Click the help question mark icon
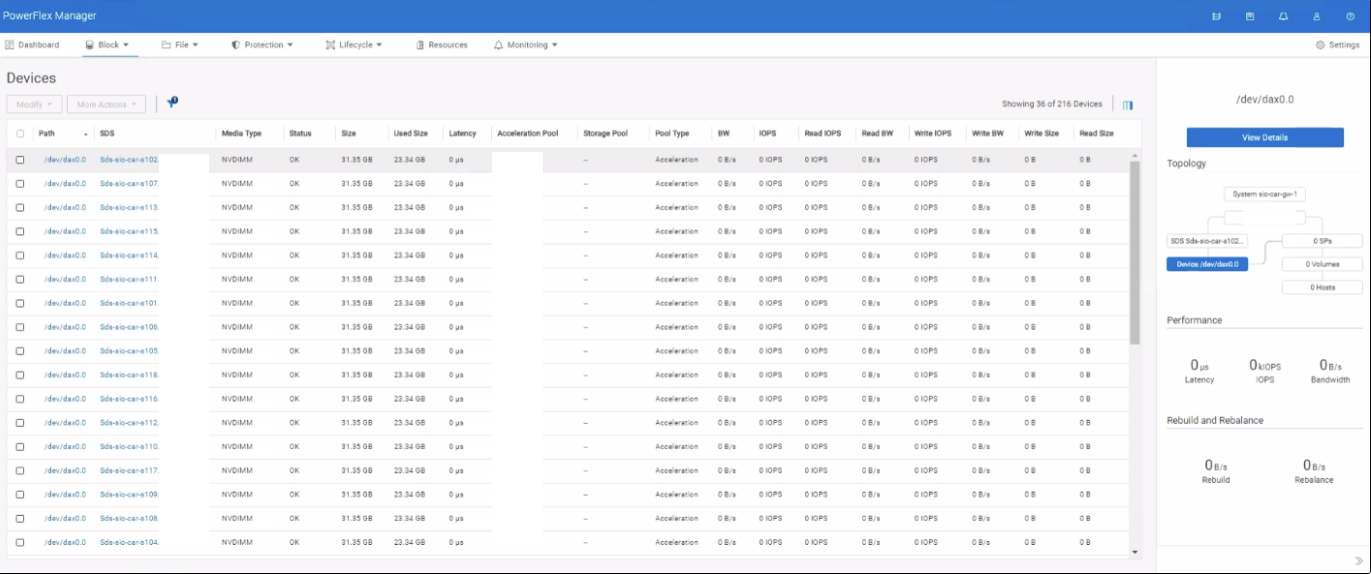The width and height of the screenshot is (1371, 574). 1350,17
